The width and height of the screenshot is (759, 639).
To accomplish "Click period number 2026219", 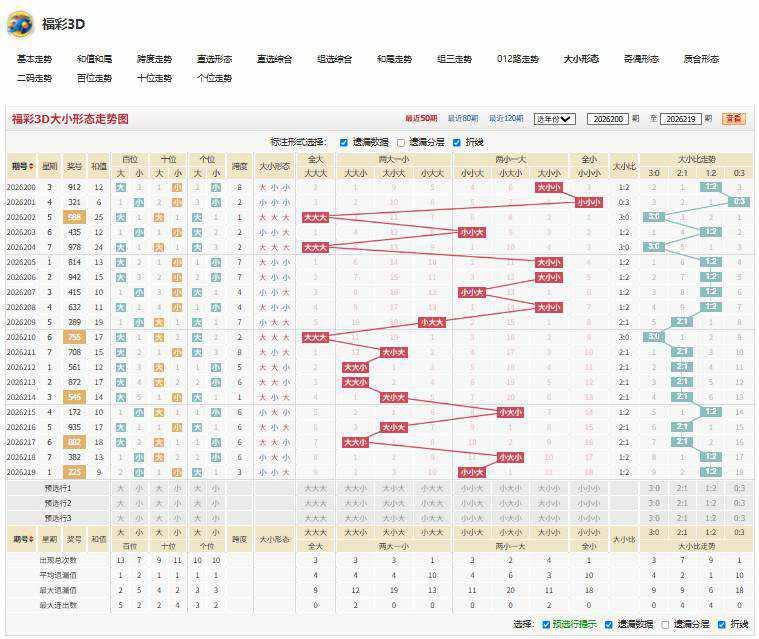I will [x=21, y=472].
